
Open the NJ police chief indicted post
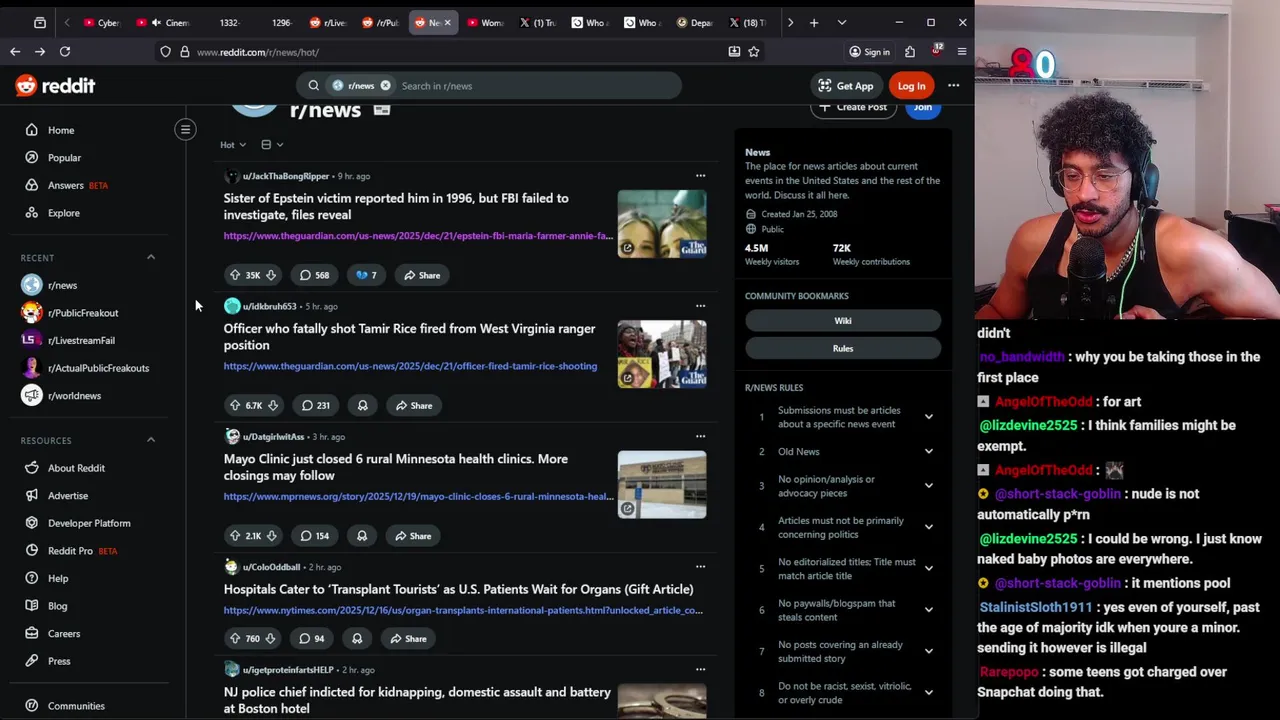point(417,700)
